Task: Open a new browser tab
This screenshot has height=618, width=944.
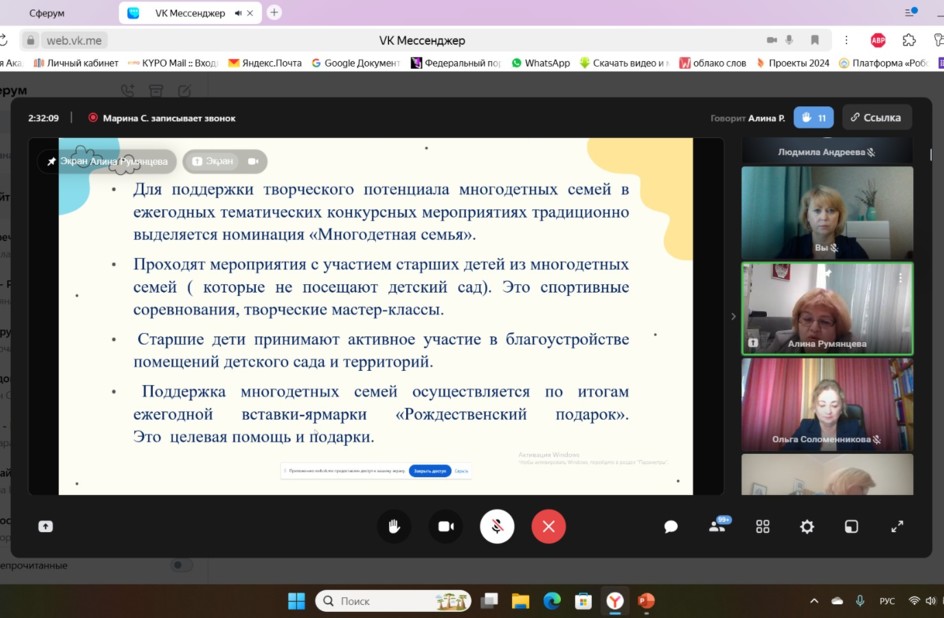Action: (274, 12)
